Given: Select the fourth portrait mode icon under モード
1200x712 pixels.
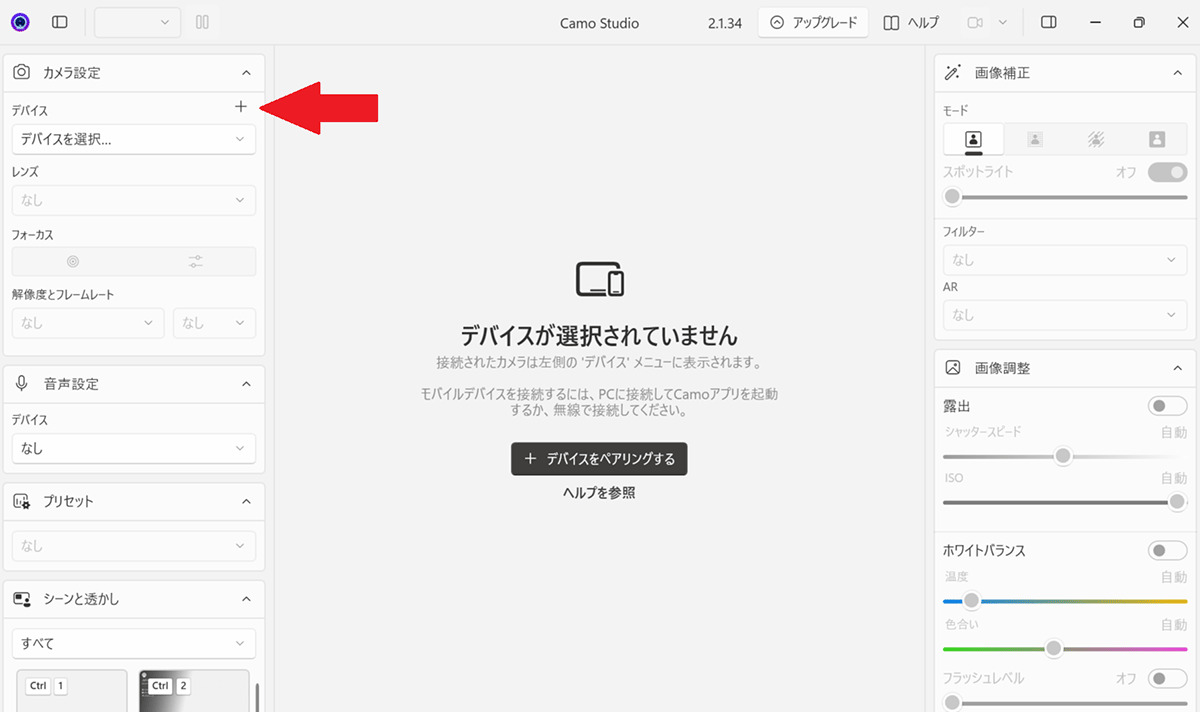Looking at the screenshot, I should pos(1157,140).
